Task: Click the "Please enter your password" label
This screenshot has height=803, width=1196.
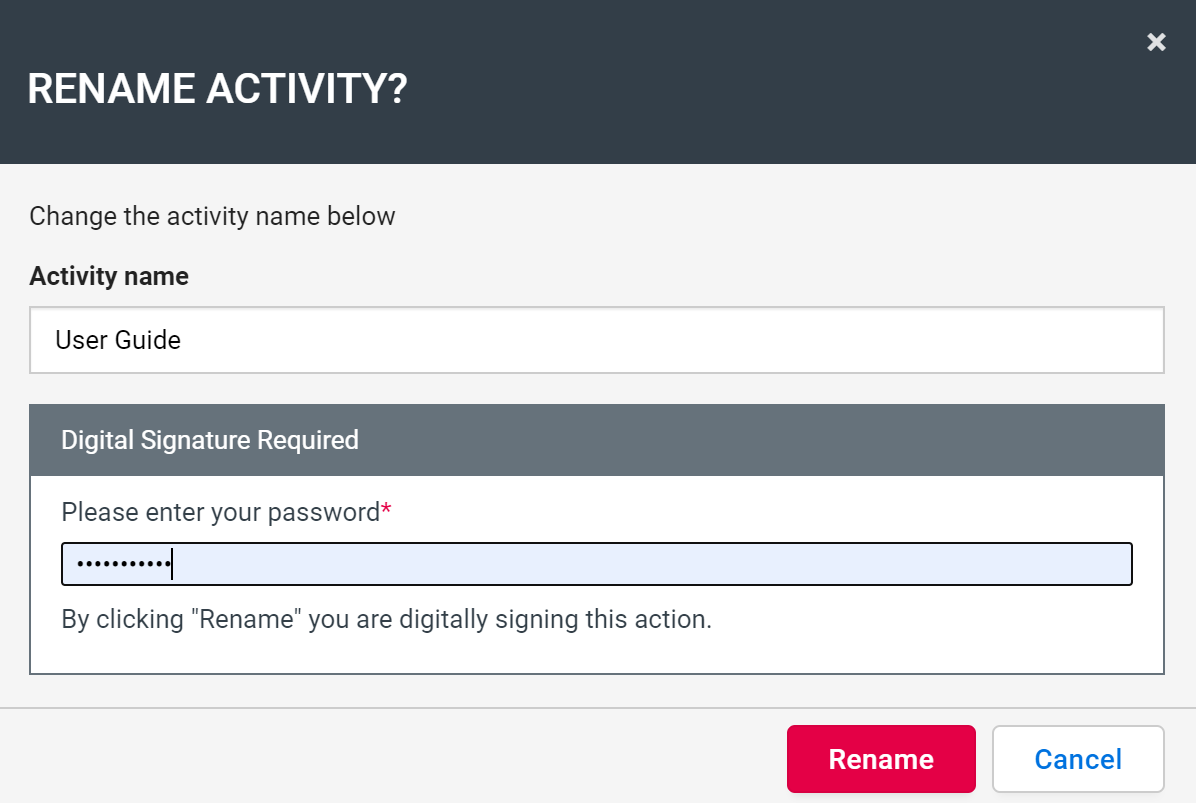Action: (220, 512)
